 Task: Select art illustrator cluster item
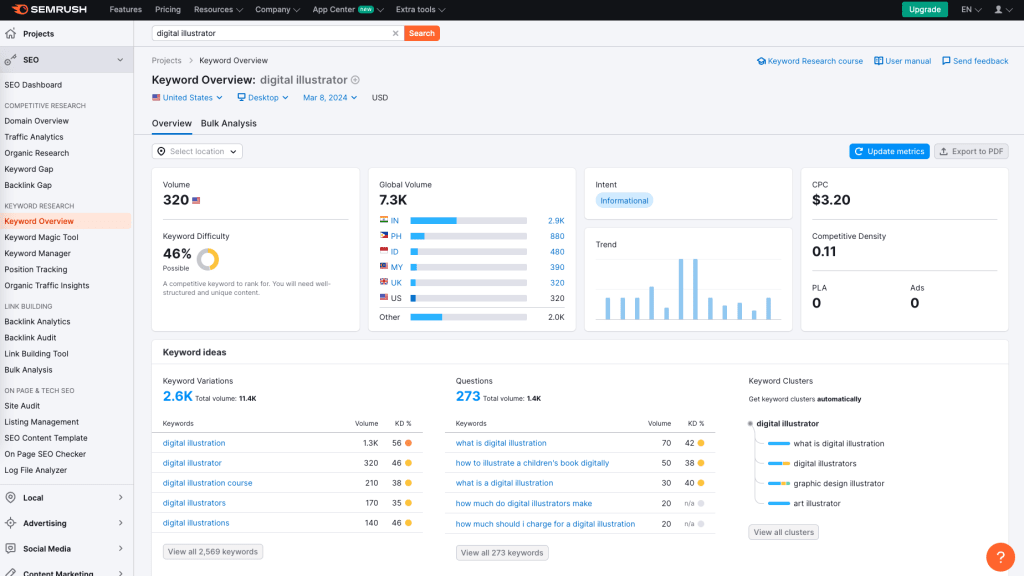click(816, 504)
